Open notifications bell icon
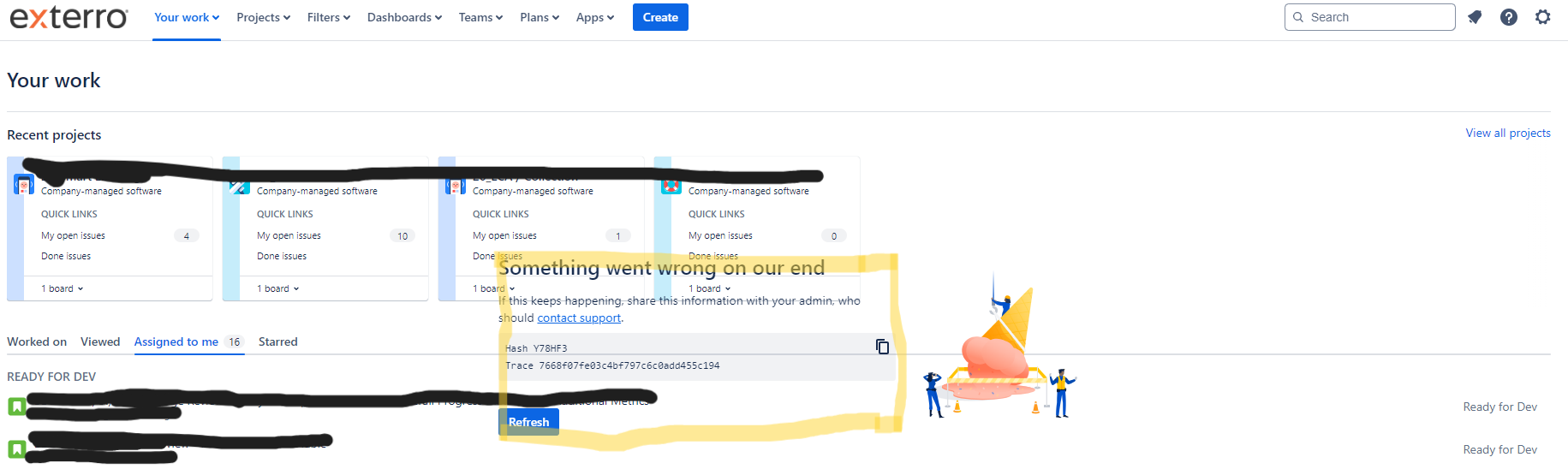The width and height of the screenshot is (1568, 475). tap(1475, 17)
